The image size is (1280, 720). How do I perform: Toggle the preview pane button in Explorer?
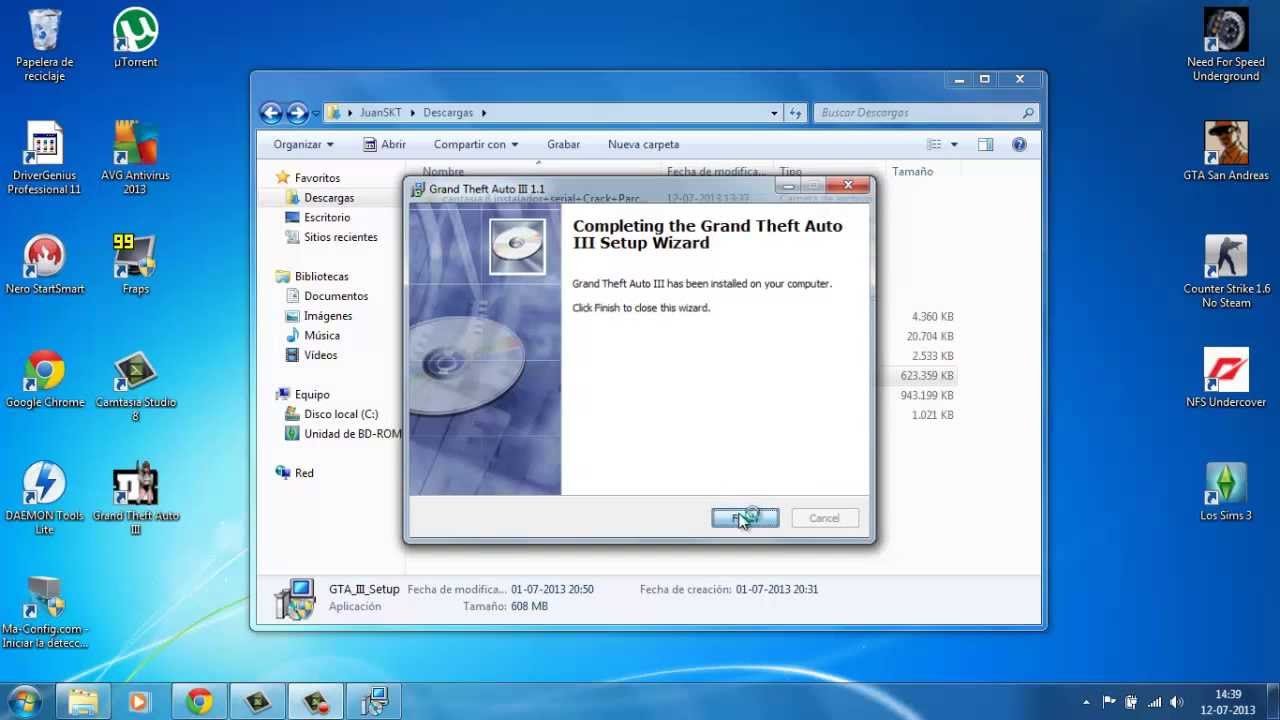[x=985, y=144]
